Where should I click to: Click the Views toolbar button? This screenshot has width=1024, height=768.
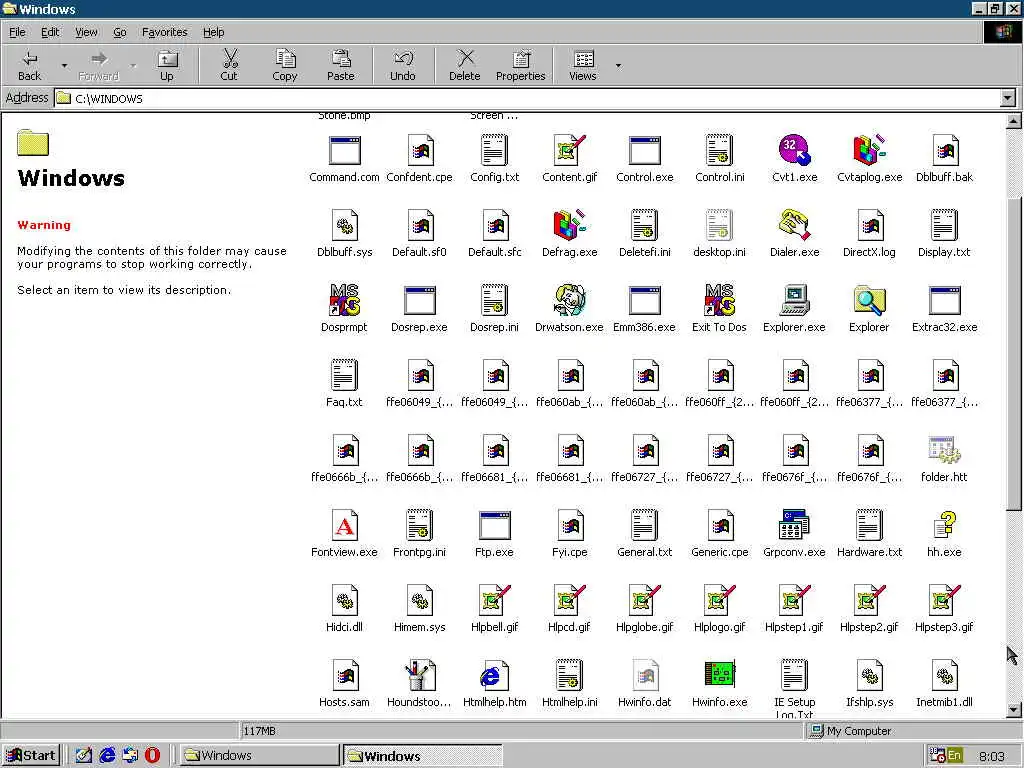coord(583,65)
